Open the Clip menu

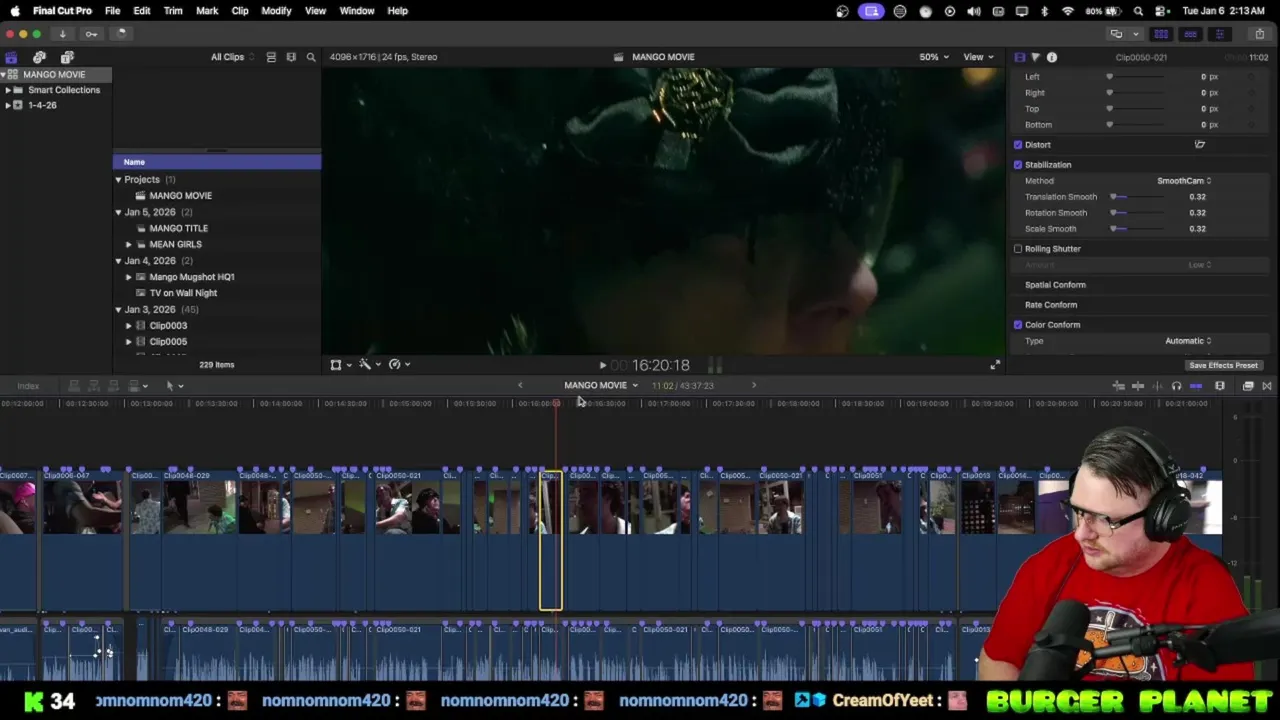click(x=240, y=11)
